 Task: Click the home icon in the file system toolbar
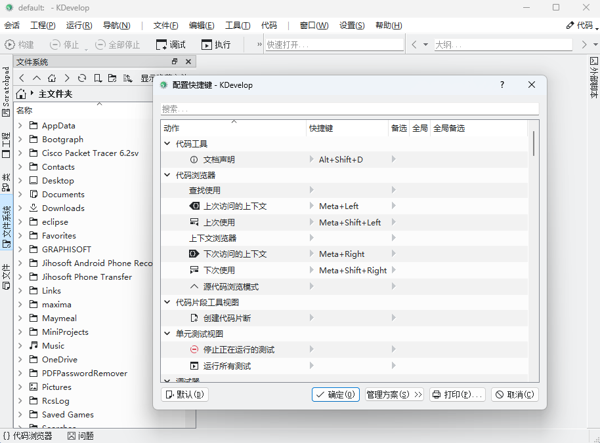click(52, 78)
